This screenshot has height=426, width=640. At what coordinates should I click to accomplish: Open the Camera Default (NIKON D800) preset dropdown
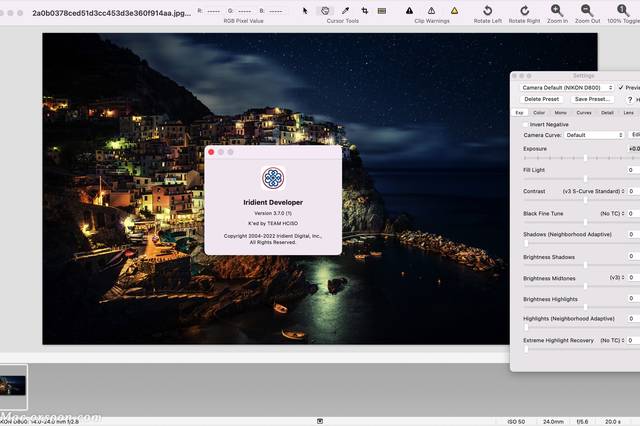tap(567, 87)
